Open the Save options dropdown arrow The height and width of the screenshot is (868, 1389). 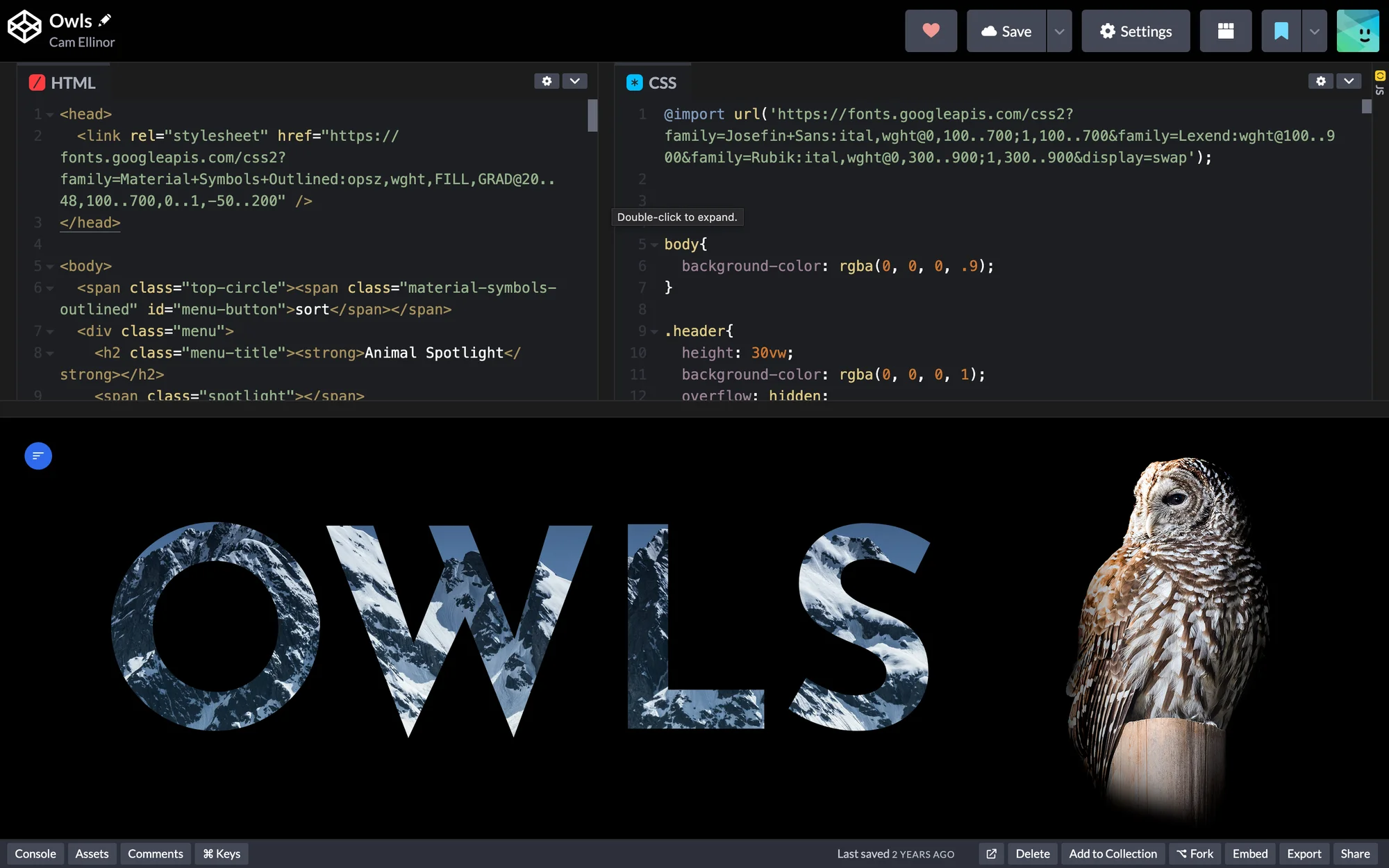point(1059,31)
